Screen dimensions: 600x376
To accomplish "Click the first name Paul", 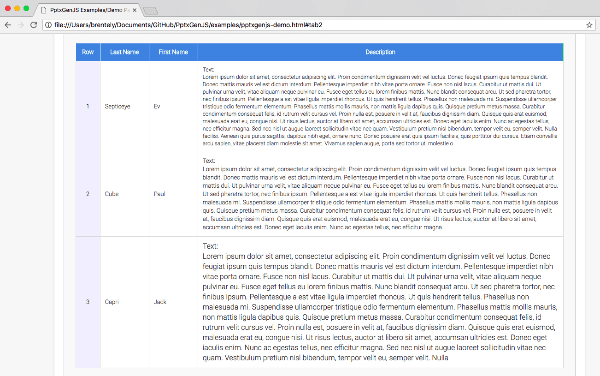I will point(160,194).
